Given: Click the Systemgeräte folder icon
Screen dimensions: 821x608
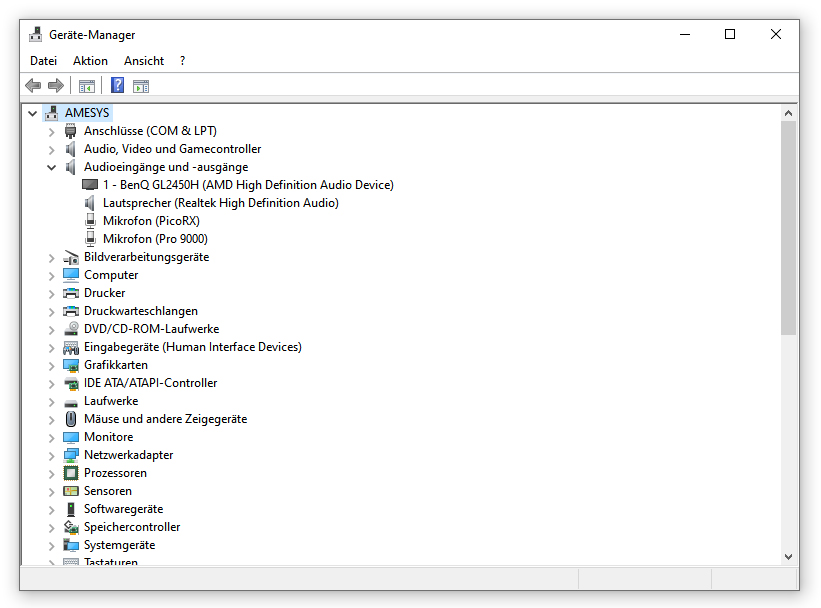Looking at the screenshot, I should 71,545.
